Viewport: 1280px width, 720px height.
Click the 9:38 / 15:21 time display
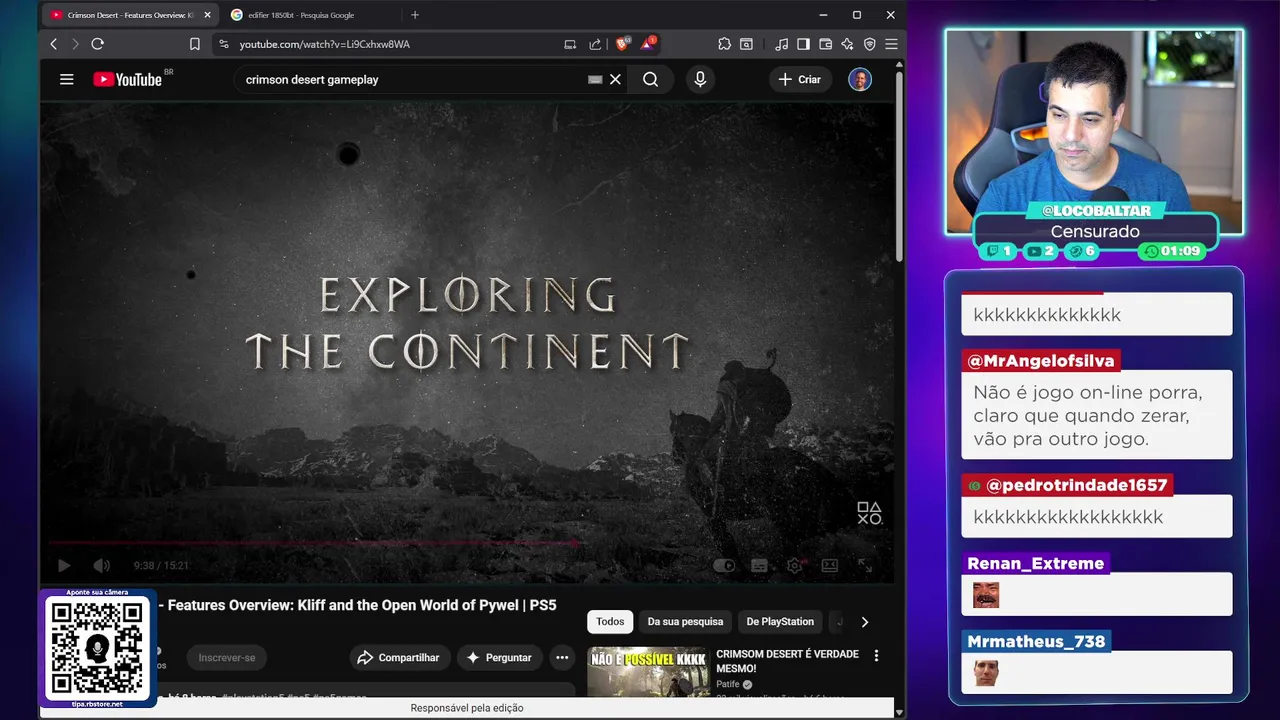click(161, 566)
